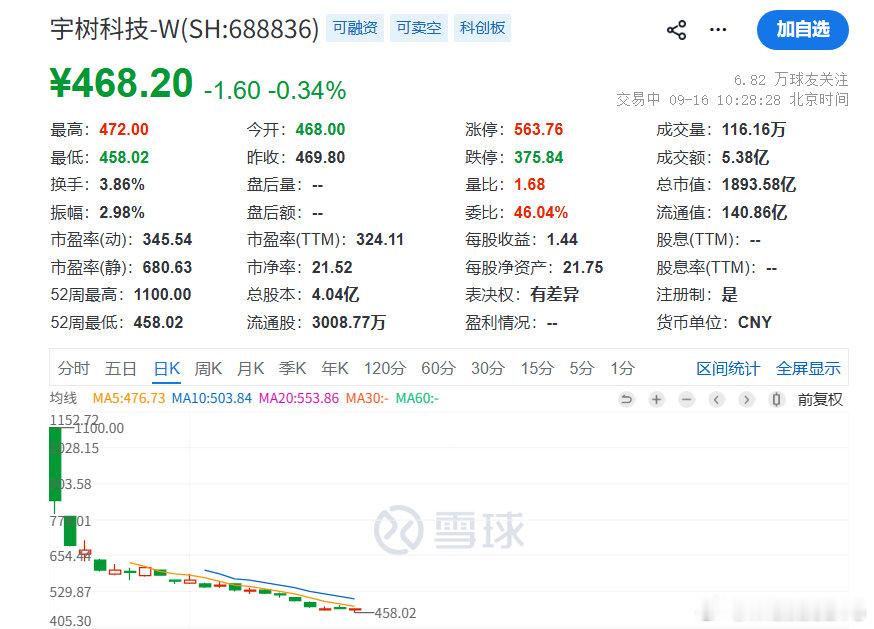Switch to the 5分 chart tab
Screen dimensions: 874x629
point(582,368)
